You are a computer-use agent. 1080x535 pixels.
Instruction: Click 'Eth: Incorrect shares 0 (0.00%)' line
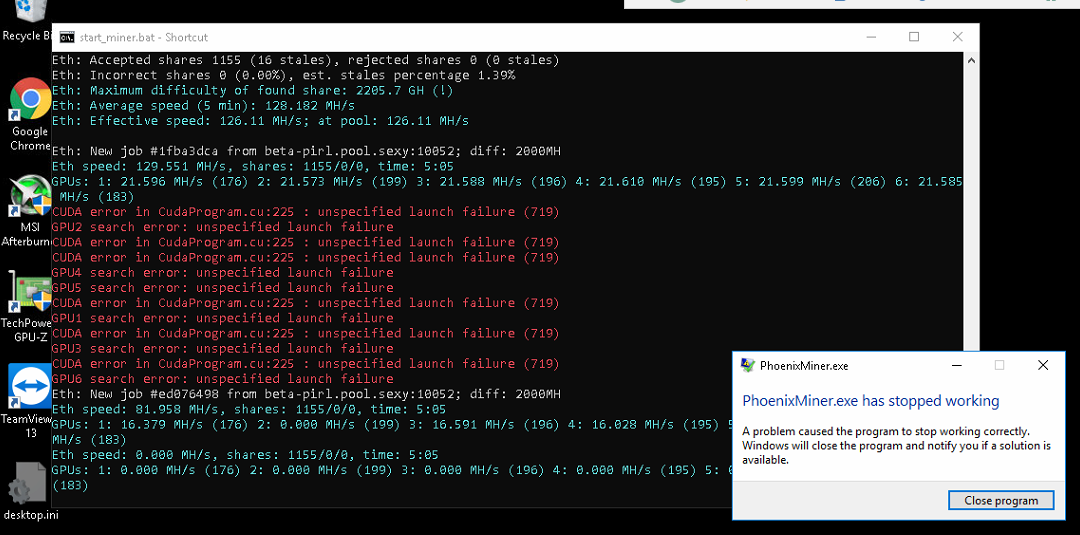point(283,75)
